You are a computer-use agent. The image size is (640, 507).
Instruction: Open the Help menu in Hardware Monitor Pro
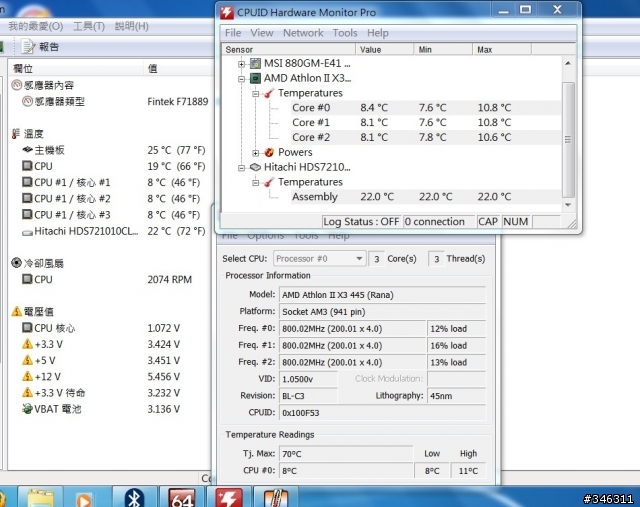[378, 33]
